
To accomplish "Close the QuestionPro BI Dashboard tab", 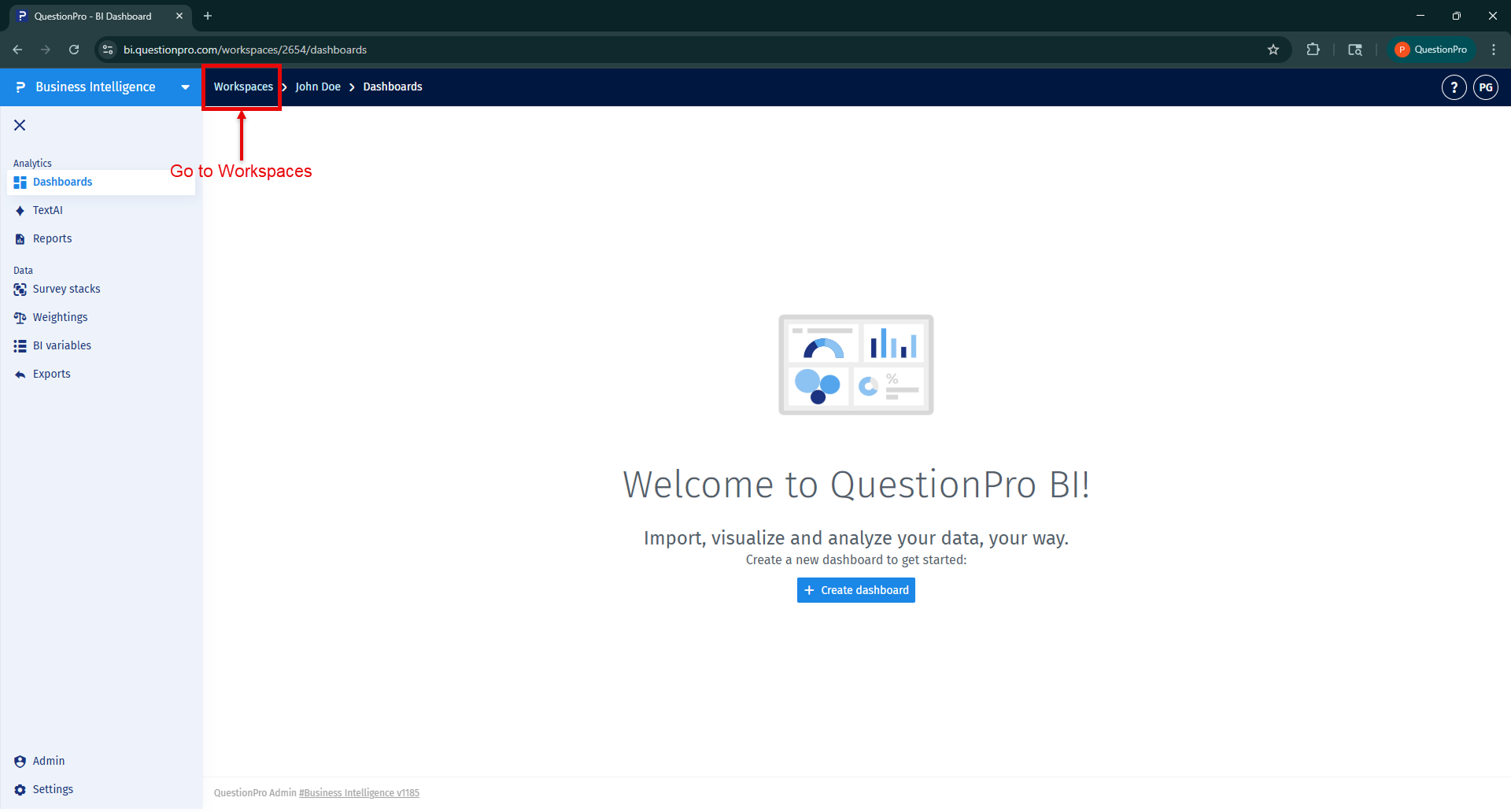I will pyautogui.click(x=179, y=16).
